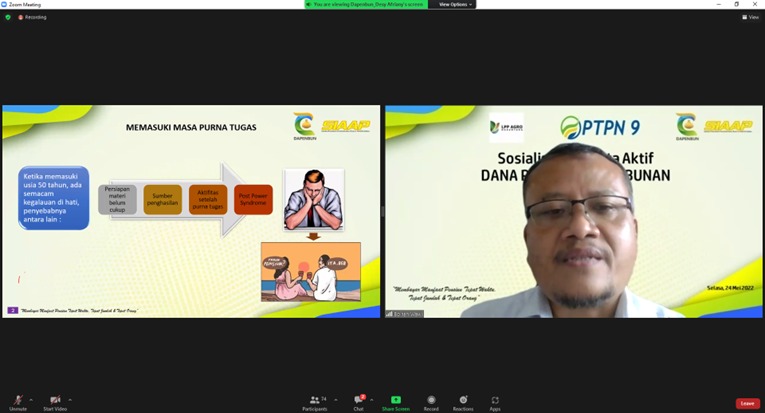Click the Zoom Meeting title bar icon
The image size is (765, 413).
(x=5, y=4)
